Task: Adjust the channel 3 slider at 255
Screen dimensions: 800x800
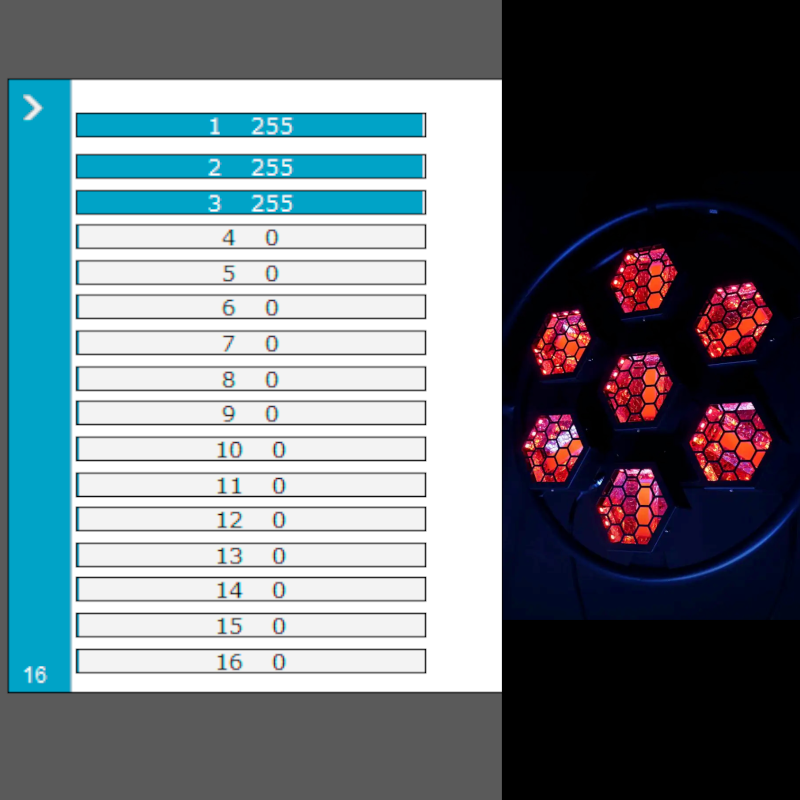Action: 251,203
